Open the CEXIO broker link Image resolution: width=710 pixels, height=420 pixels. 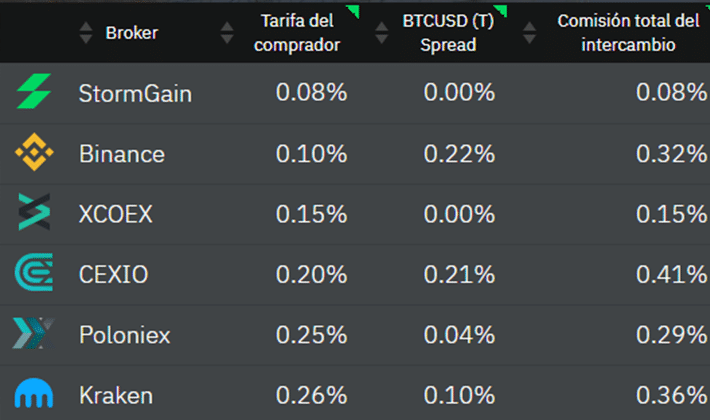click(113, 274)
